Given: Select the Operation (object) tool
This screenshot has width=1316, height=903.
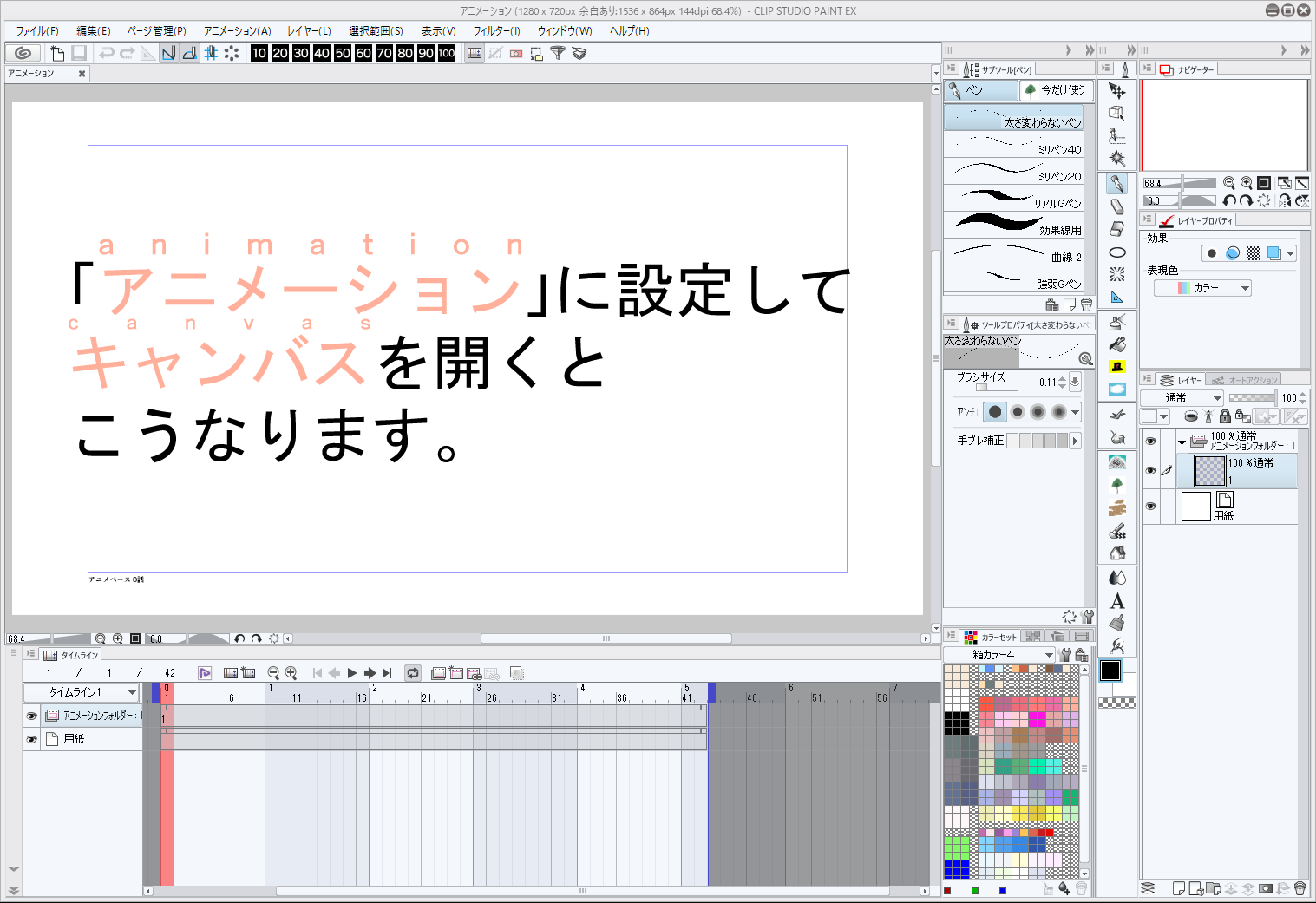Looking at the screenshot, I should (x=1117, y=114).
